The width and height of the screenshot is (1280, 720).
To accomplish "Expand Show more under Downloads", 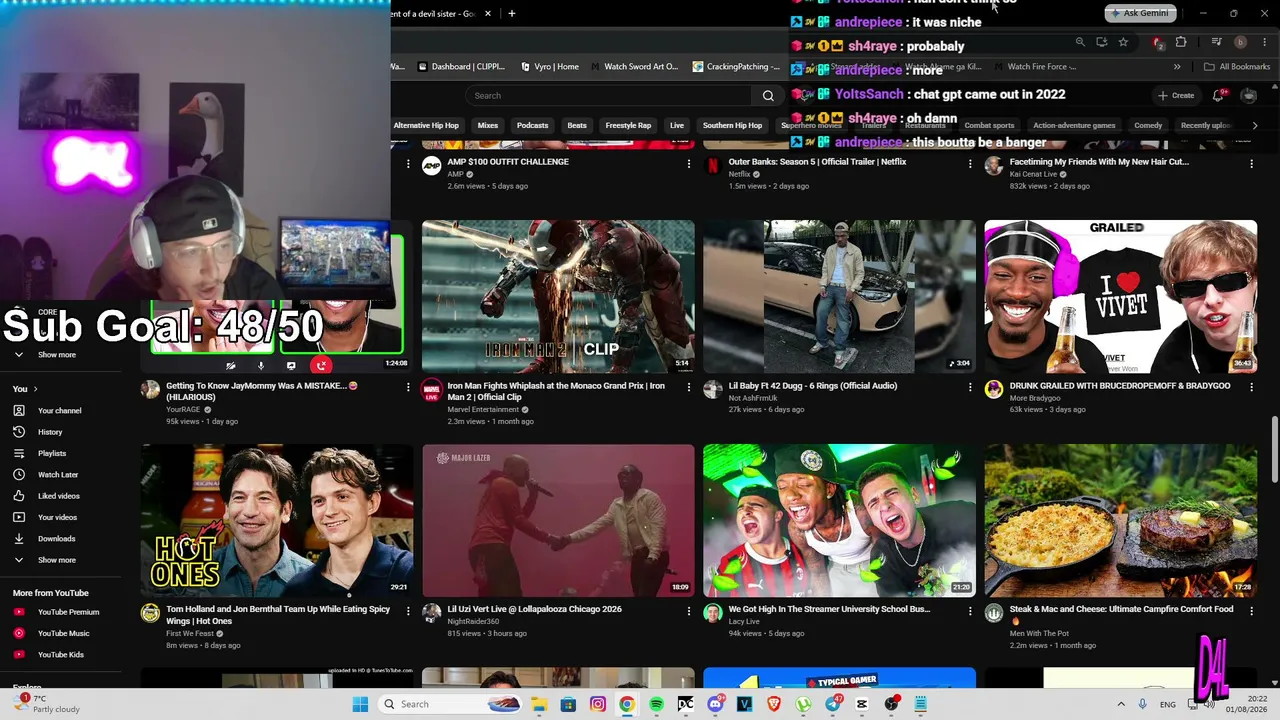I will coord(57,560).
